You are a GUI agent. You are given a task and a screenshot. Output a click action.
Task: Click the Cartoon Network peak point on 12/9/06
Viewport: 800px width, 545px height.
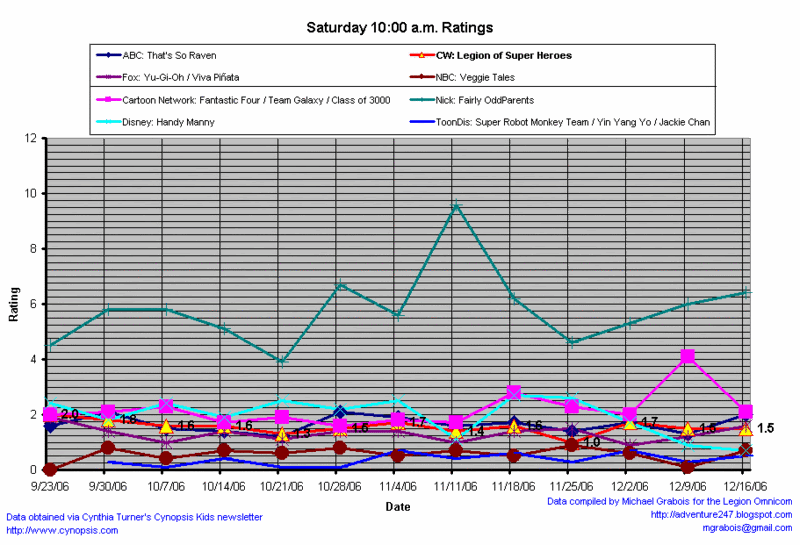click(x=687, y=356)
